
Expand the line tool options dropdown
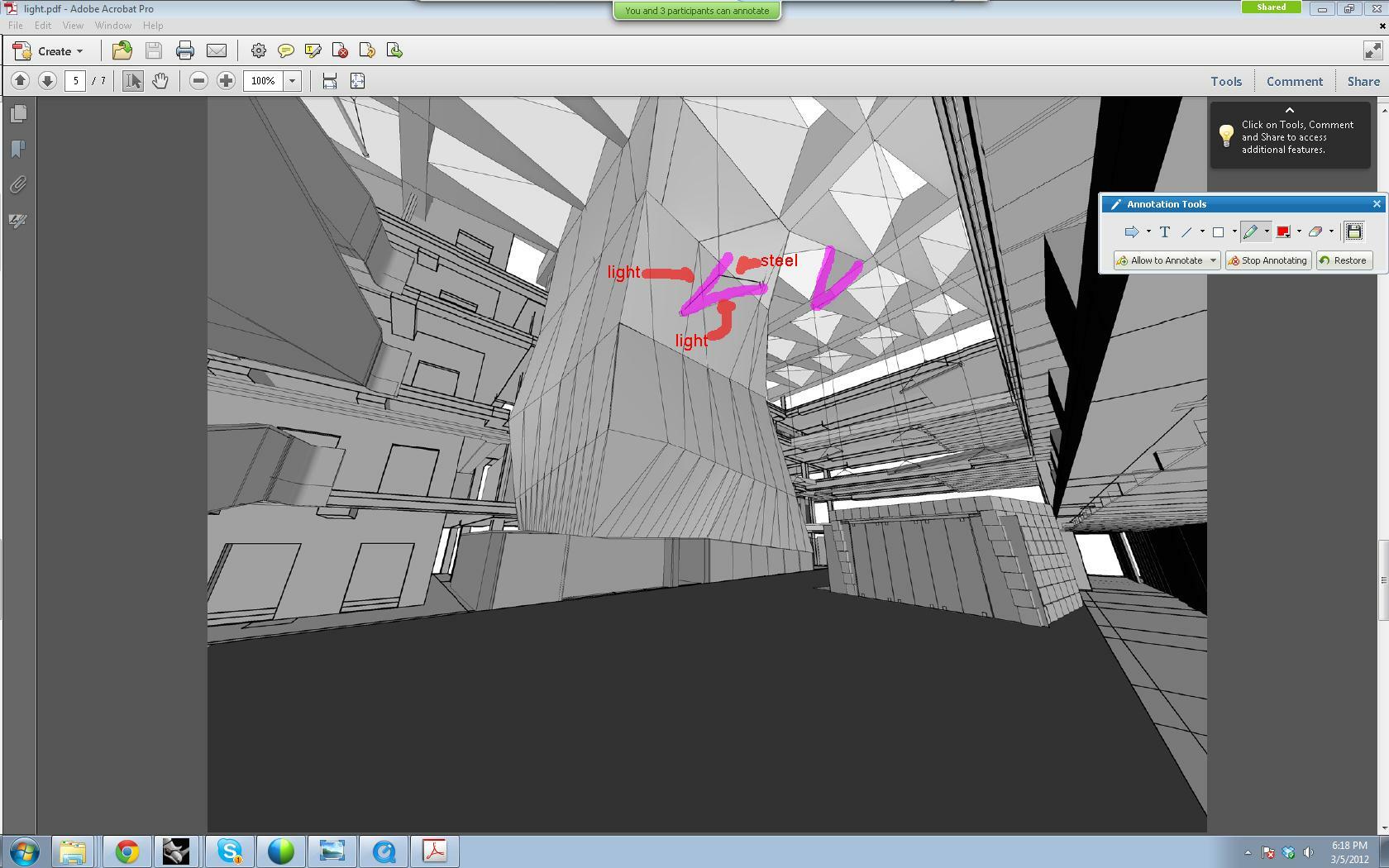[x=1202, y=232]
